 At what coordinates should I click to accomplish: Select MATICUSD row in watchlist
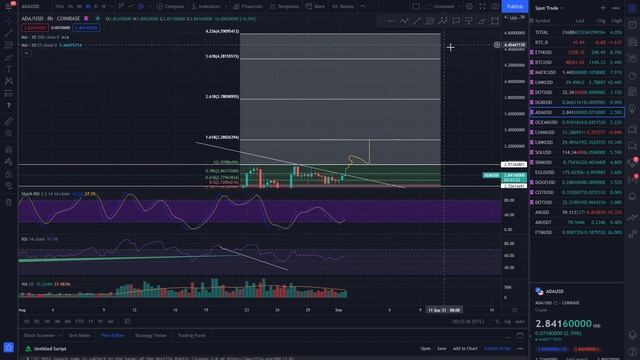(x=577, y=72)
